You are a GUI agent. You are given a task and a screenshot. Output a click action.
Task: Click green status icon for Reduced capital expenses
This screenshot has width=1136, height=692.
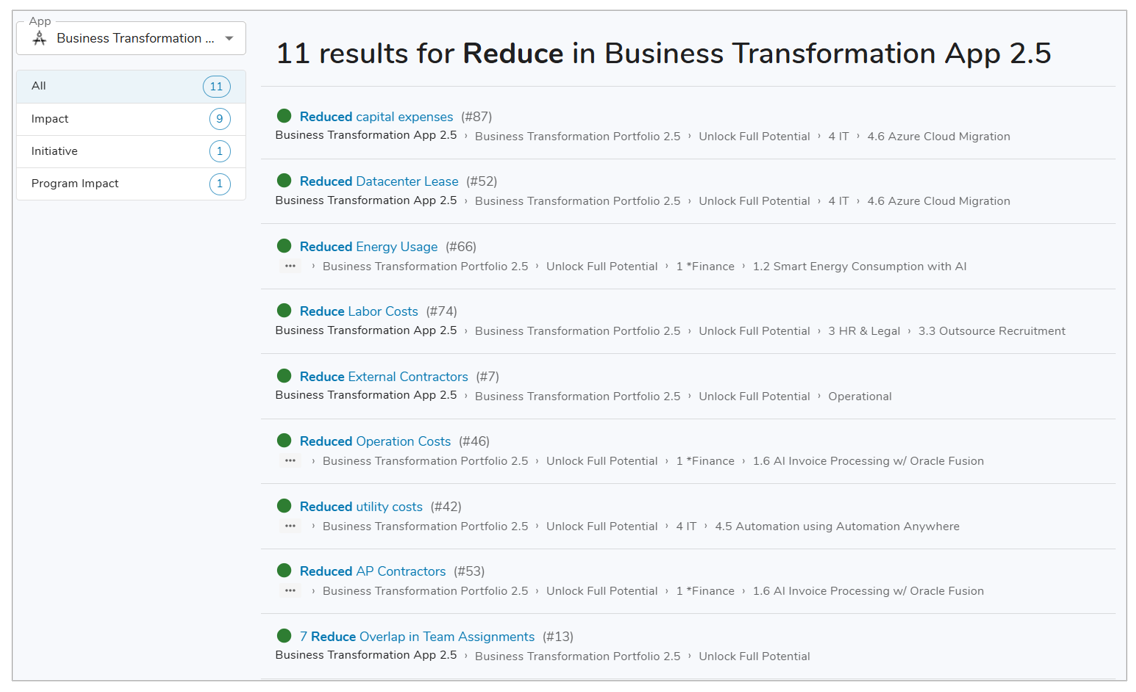tap(284, 116)
